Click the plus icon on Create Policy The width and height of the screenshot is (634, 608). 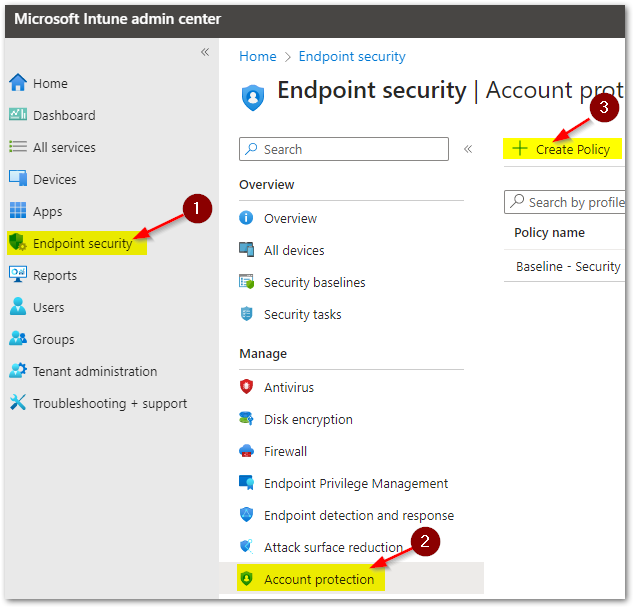pyautogui.click(x=520, y=148)
